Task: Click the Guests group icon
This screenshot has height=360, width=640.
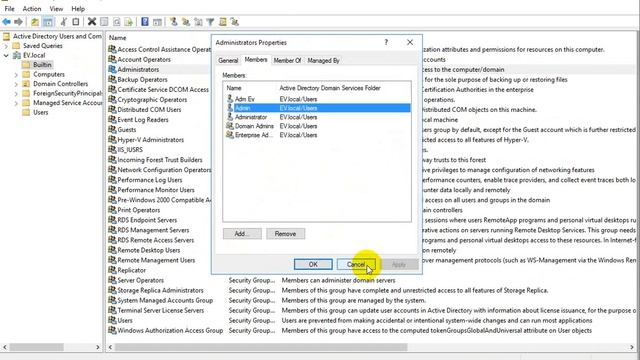Action: point(112,129)
